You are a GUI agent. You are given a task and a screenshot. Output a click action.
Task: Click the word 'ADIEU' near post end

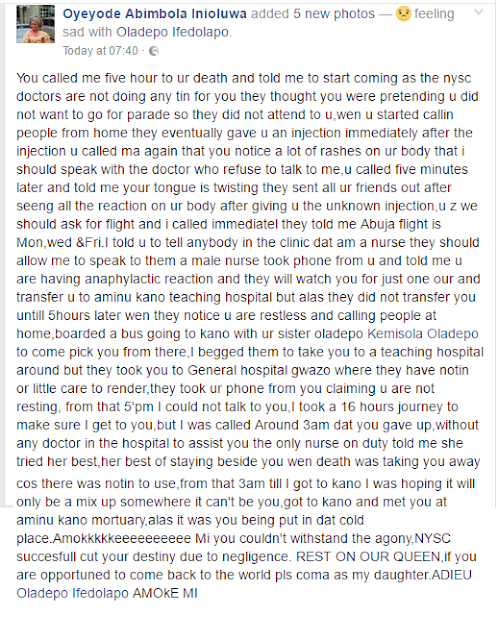point(451,575)
